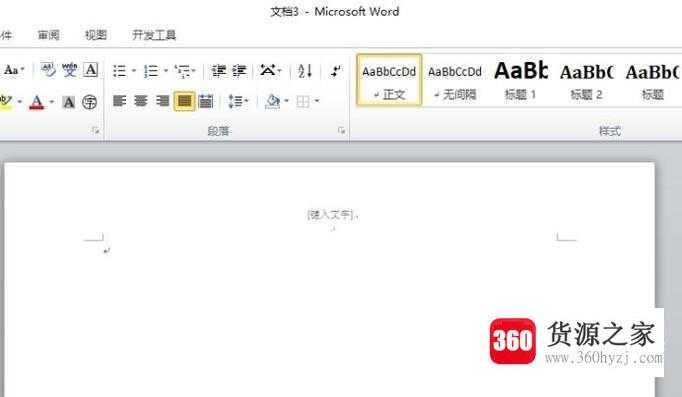
Task: Click the Clear Formatting eraser icon
Action: [48, 70]
